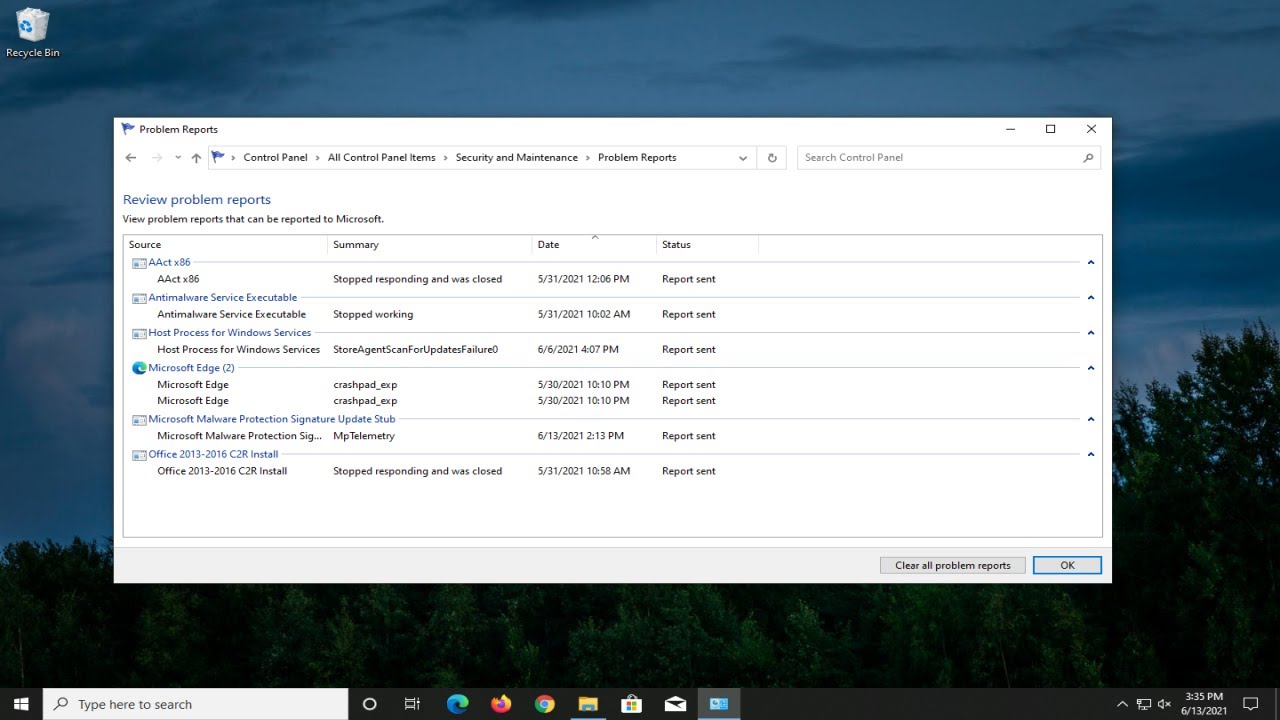This screenshot has width=1280, height=720.
Task: Click the OK button
Action: tap(1067, 565)
